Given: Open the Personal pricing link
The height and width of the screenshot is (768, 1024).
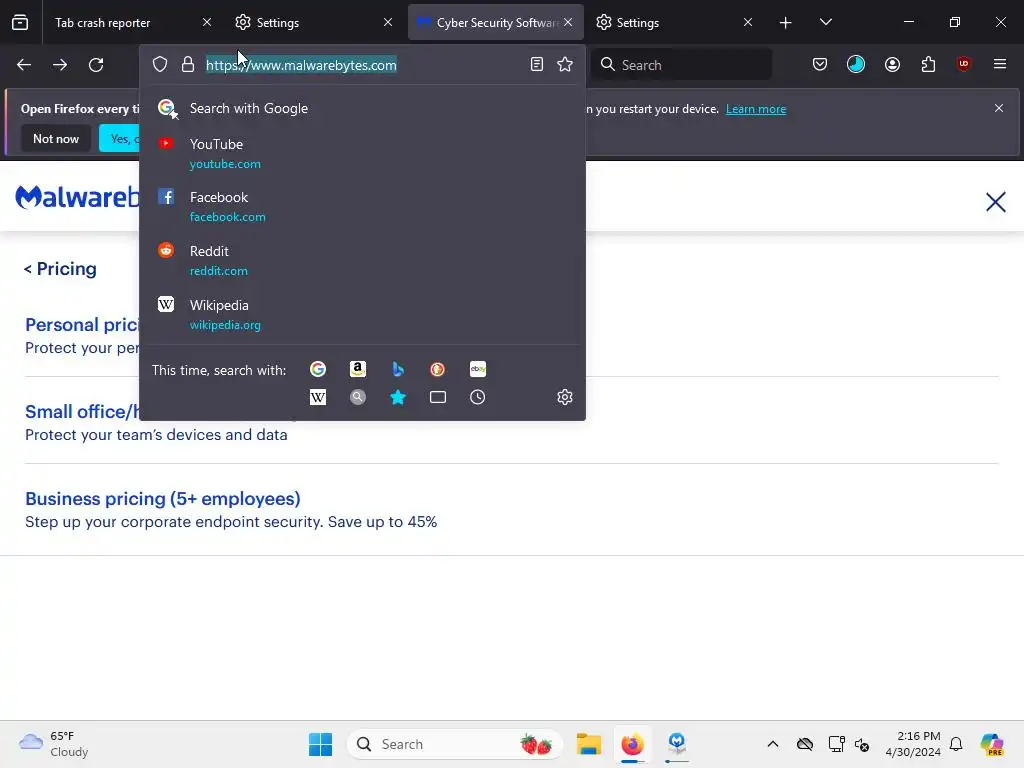Looking at the screenshot, I should click(82, 325).
